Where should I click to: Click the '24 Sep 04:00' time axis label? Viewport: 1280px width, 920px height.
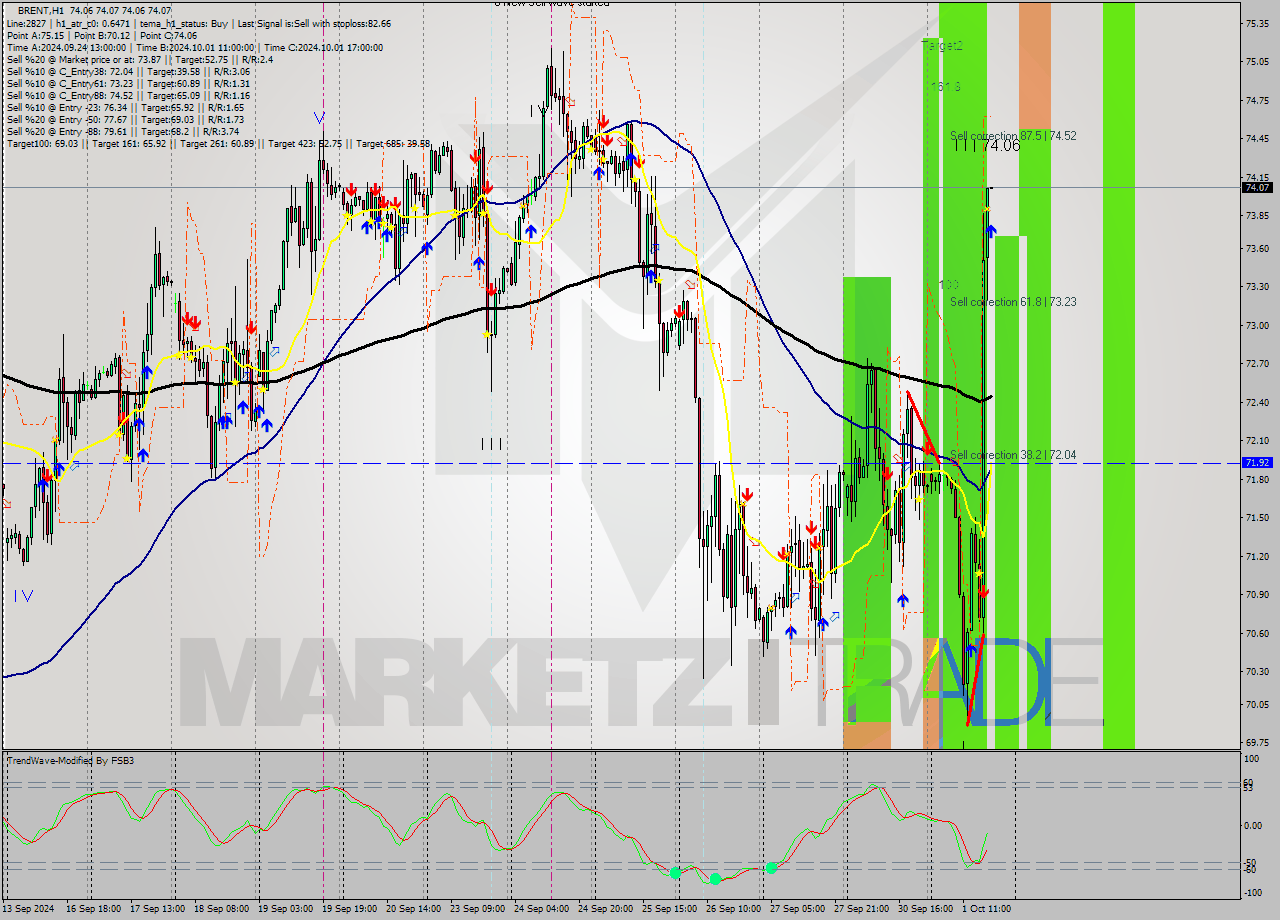539,908
